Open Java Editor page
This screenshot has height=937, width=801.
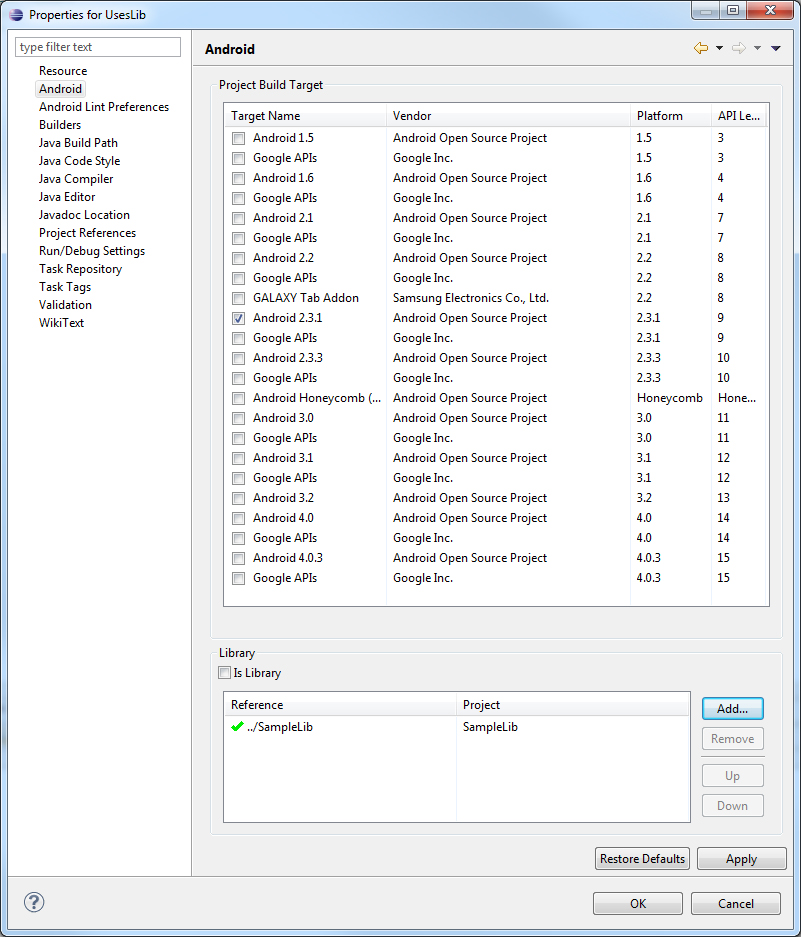(x=67, y=197)
